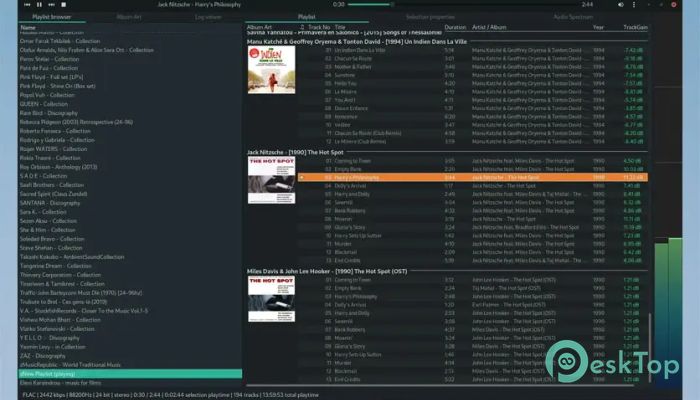Skip to the next track
700x400 pixels.
tap(51, 4)
